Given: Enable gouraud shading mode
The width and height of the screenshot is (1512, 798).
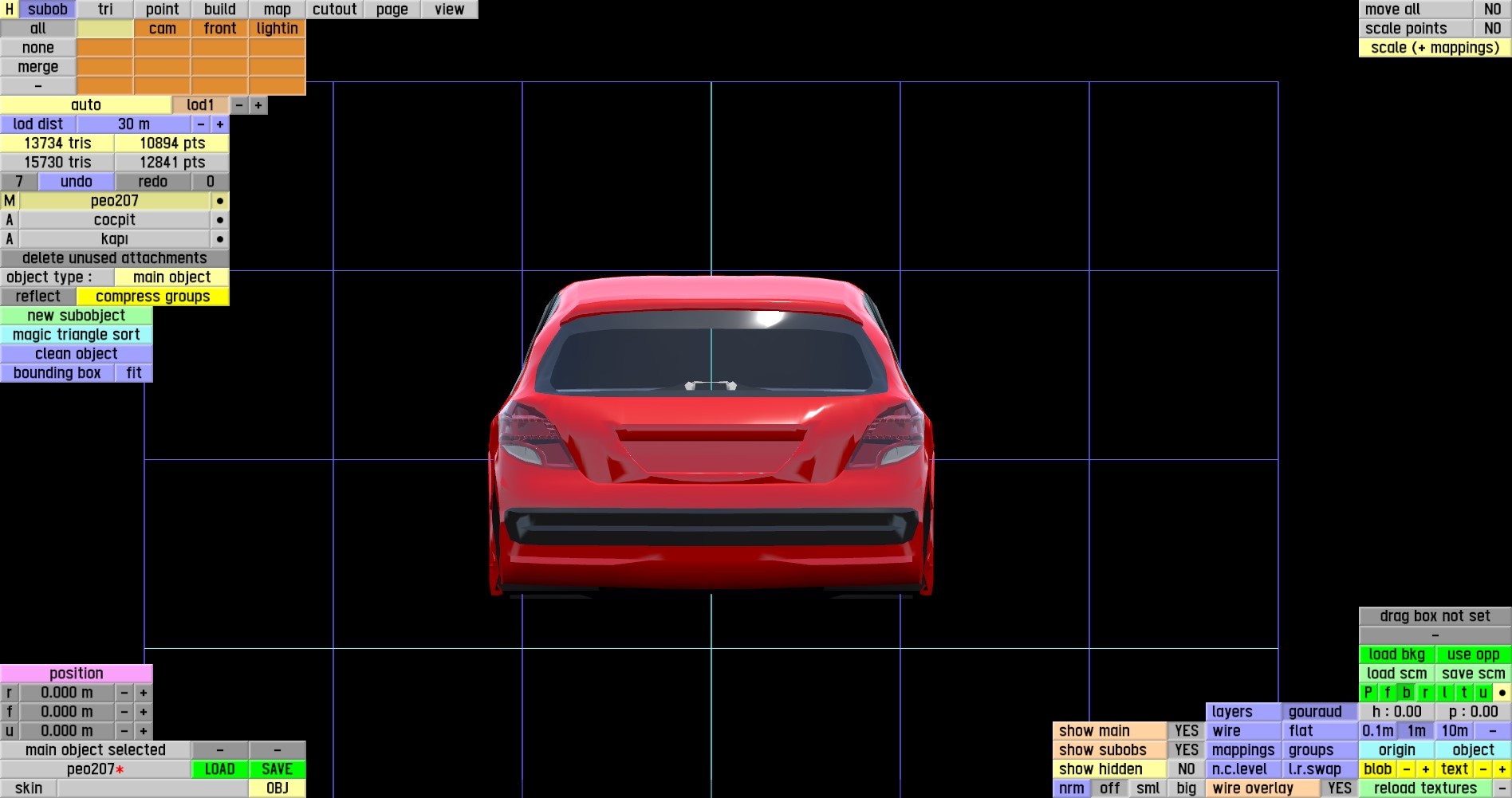Looking at the screenshot, I should [x=1321, y=712].
